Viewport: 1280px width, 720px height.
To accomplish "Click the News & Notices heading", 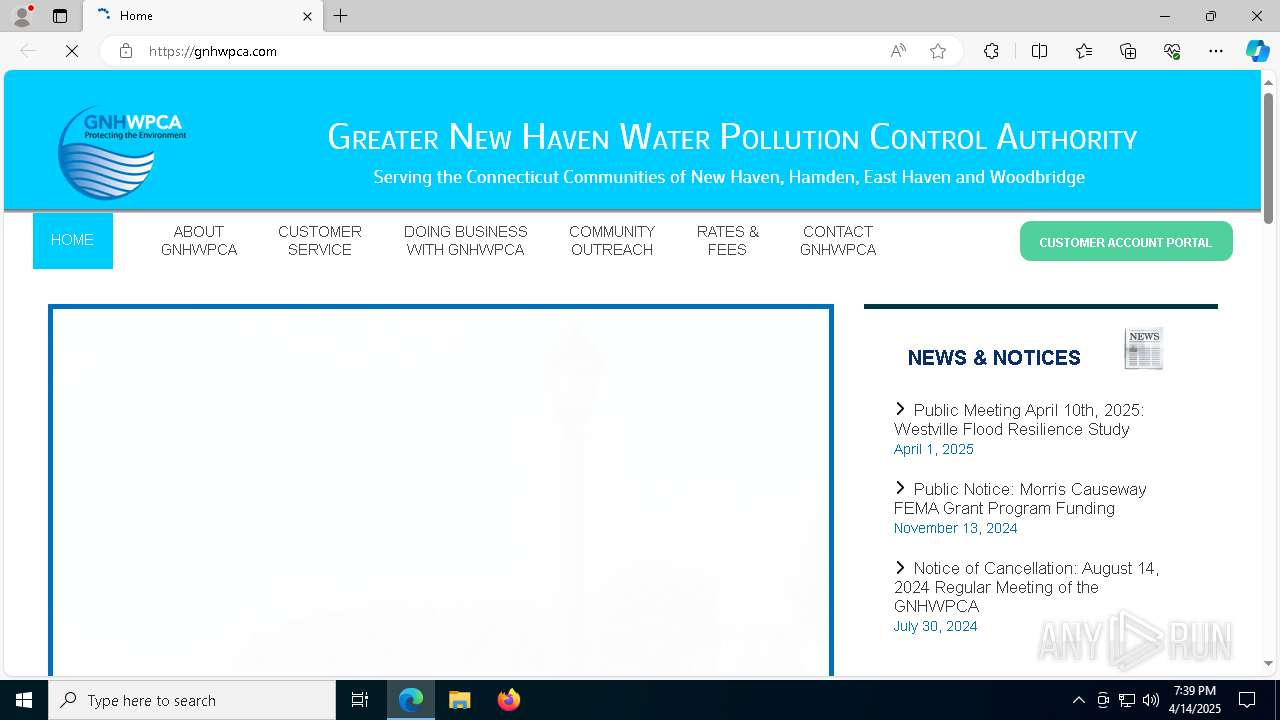I will (994, 357).
